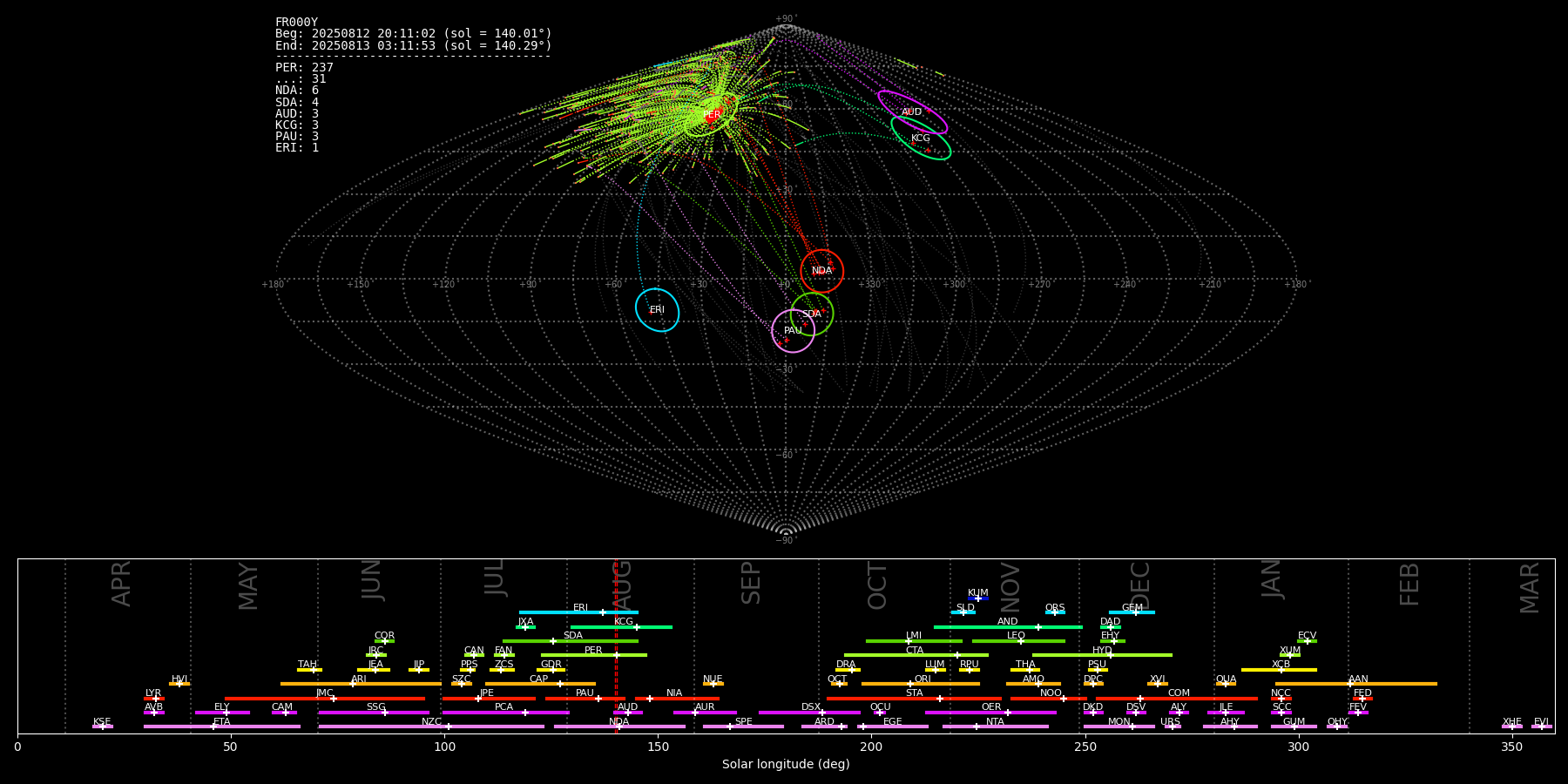This screenshot has height=784, width=1568.
Task: Click the PER radiant label on sky map
Action: click(x=712, y=115)
